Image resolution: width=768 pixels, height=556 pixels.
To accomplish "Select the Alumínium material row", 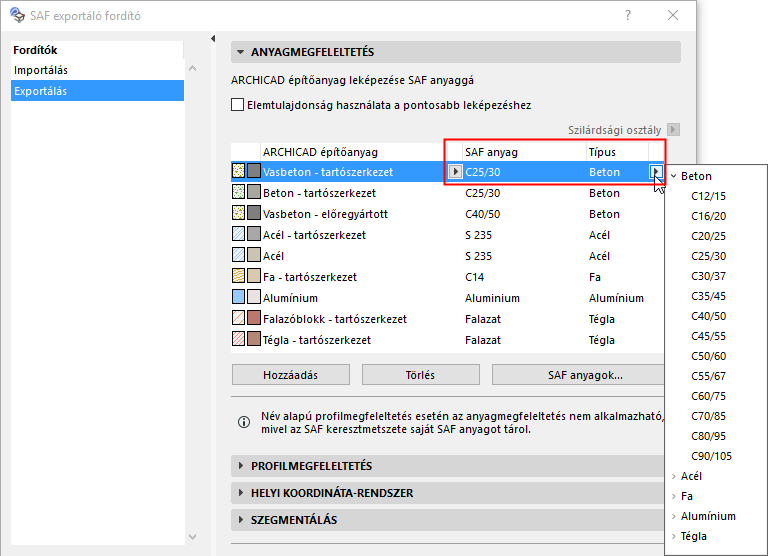I will tap(447, 298).
